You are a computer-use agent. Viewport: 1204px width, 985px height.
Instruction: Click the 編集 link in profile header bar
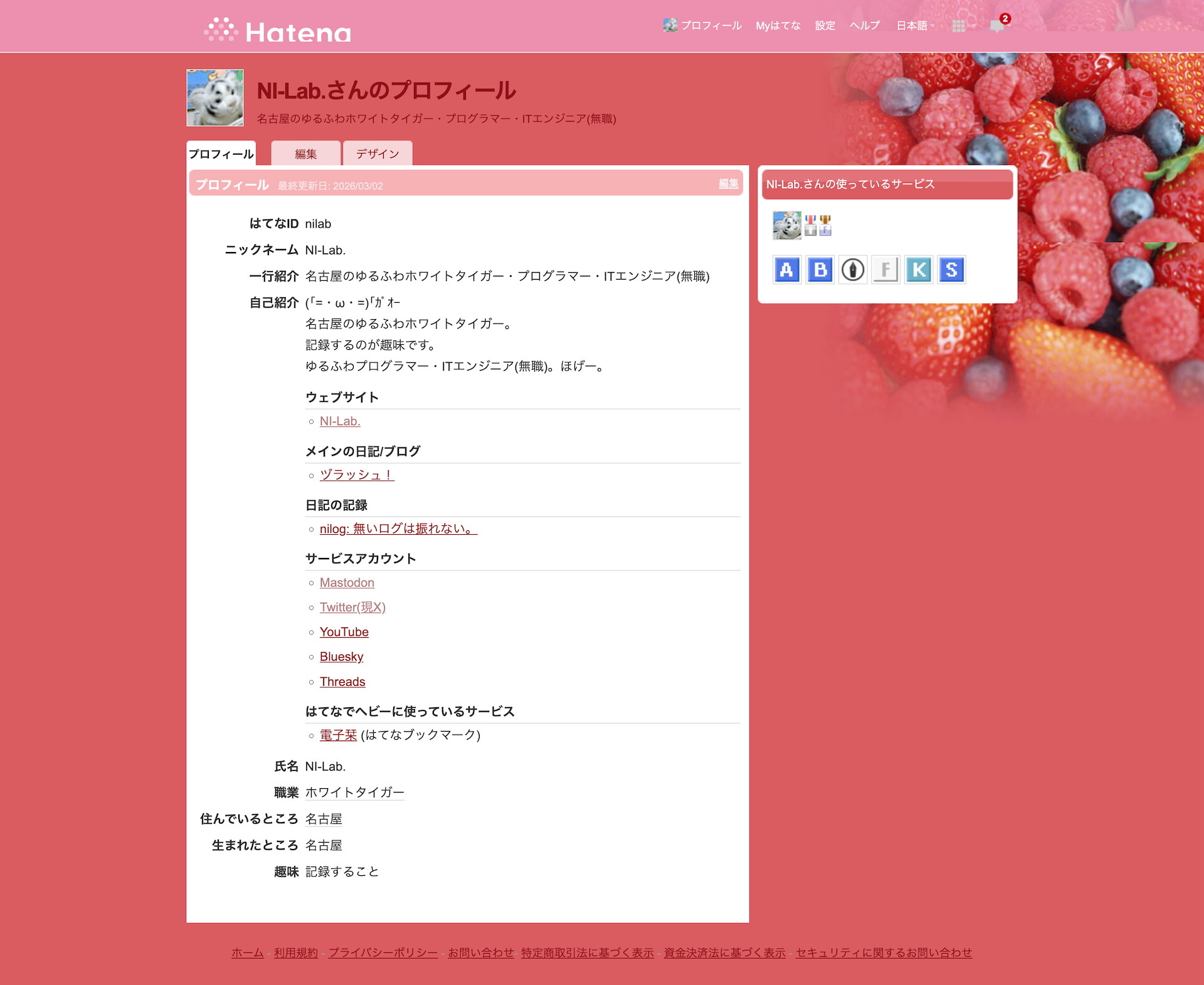click(728, 184)
